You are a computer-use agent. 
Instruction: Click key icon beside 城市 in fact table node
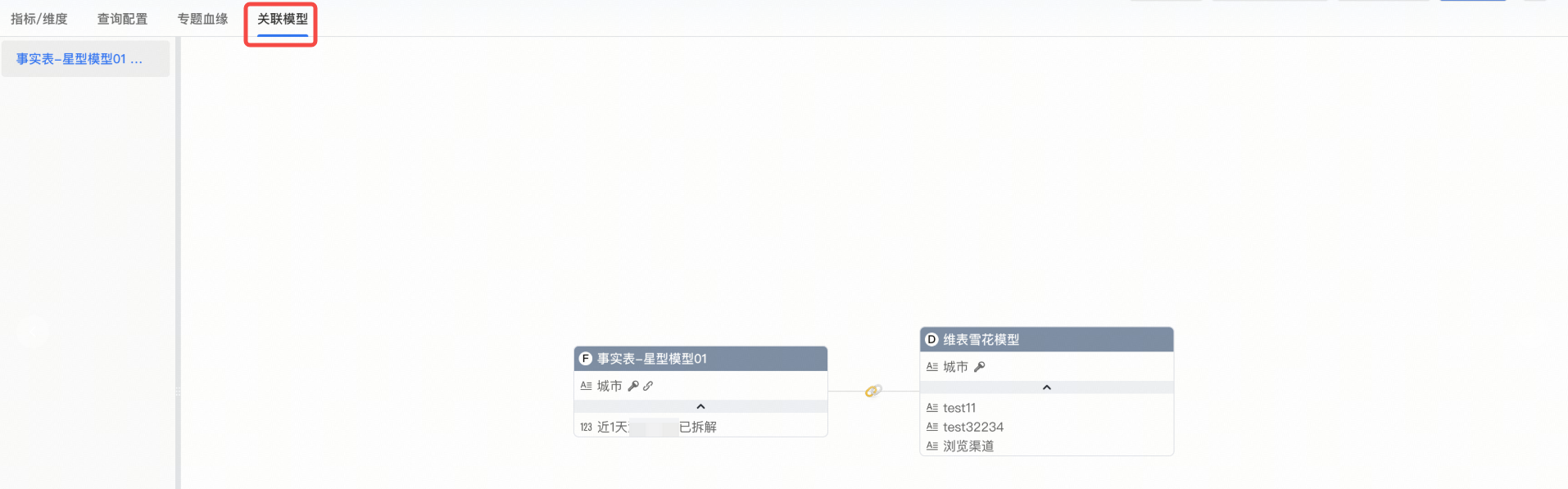point(633,386)
